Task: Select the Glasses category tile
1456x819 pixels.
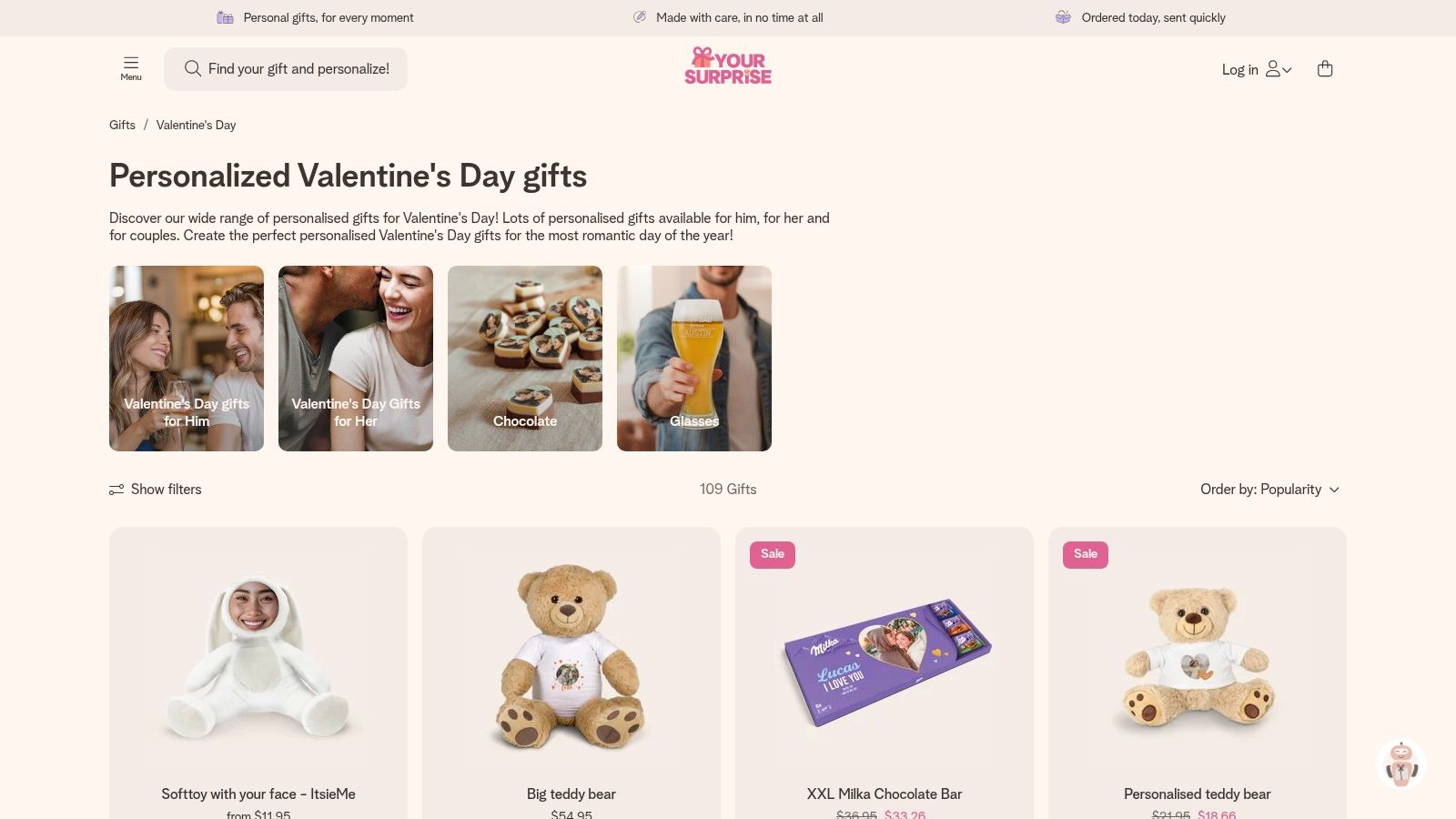Action: click(694, 359)
